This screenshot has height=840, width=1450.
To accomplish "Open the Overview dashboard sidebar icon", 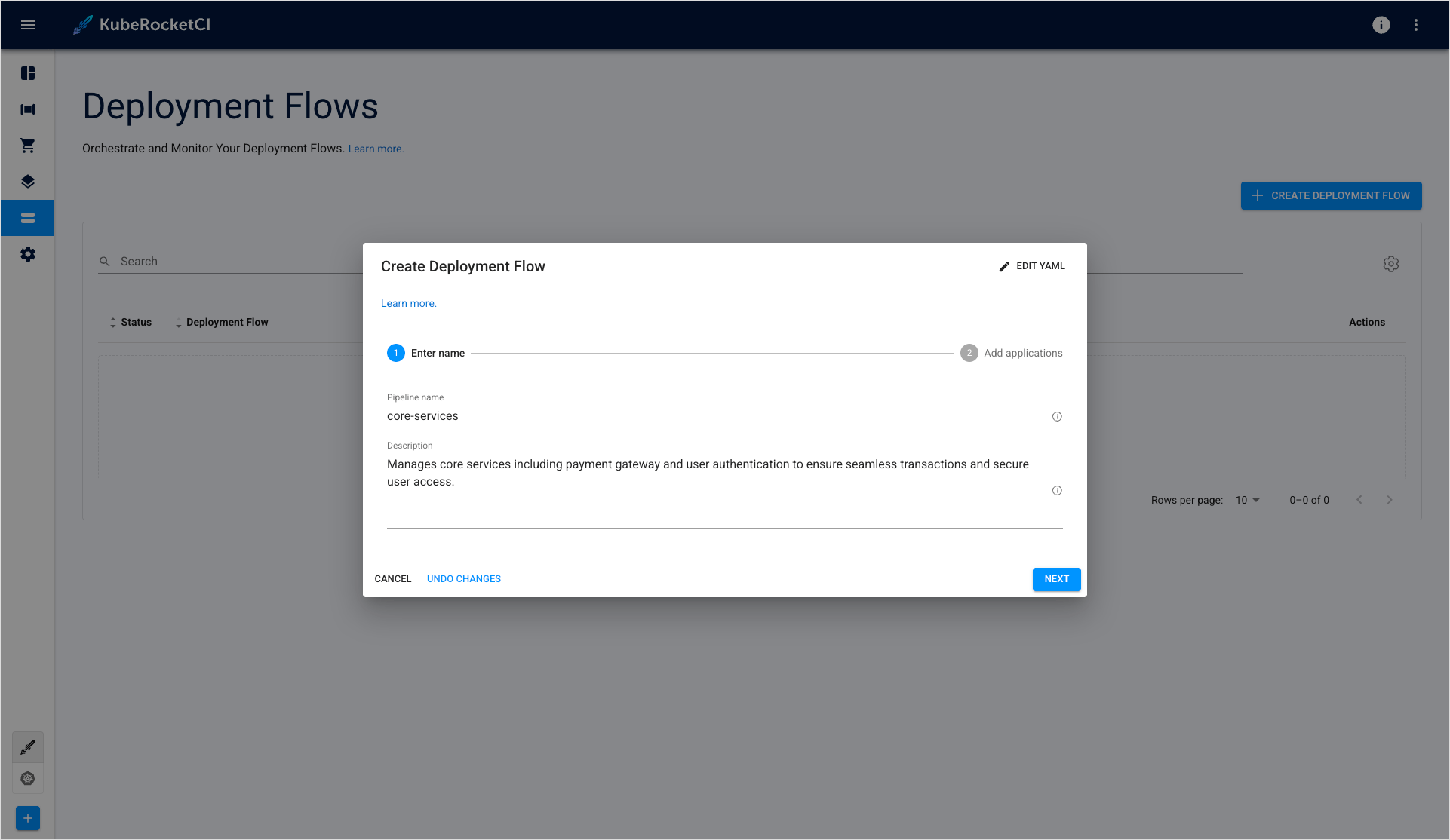I will point(28,73).
